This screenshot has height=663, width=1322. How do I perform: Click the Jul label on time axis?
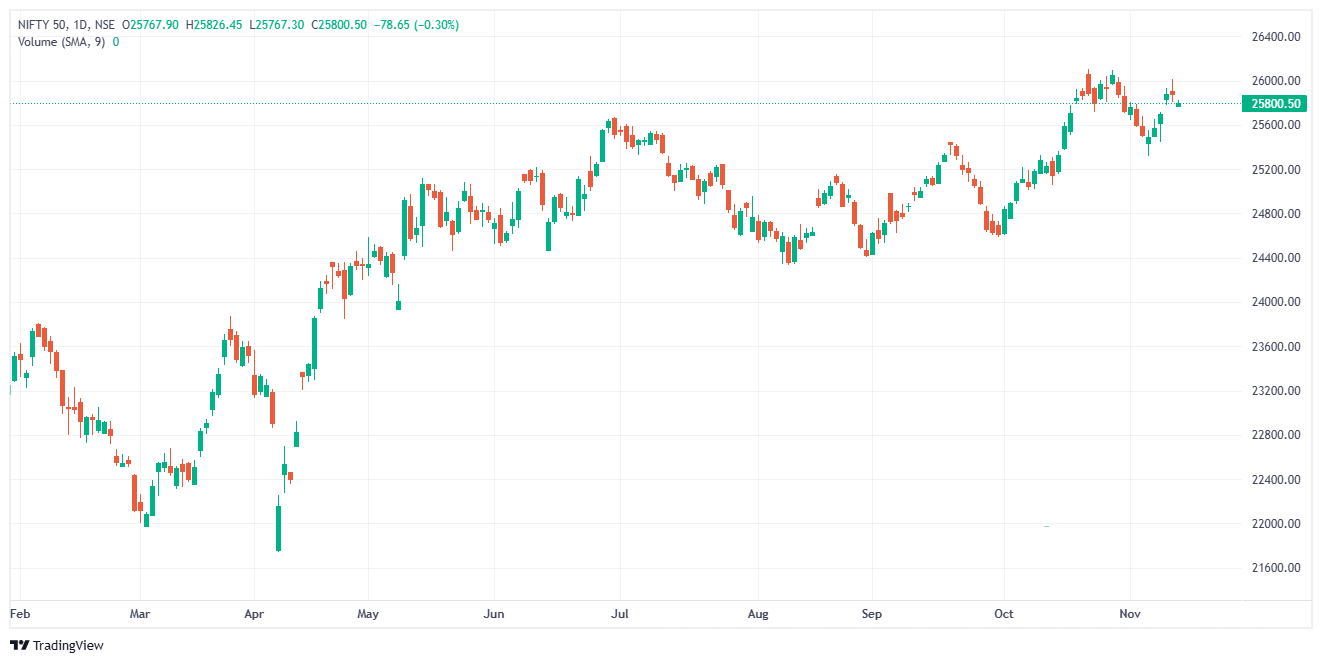[620, 614]
